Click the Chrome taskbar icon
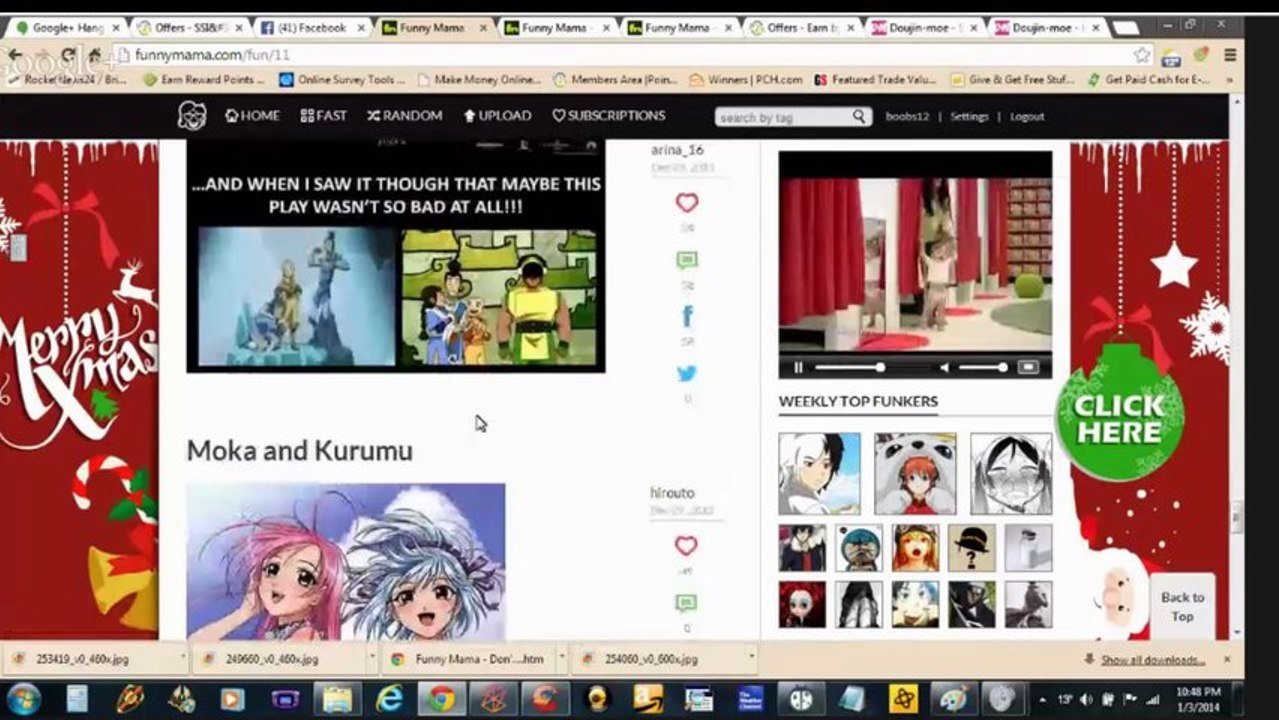Screen dimensions: 1279x720 (441, 698)
